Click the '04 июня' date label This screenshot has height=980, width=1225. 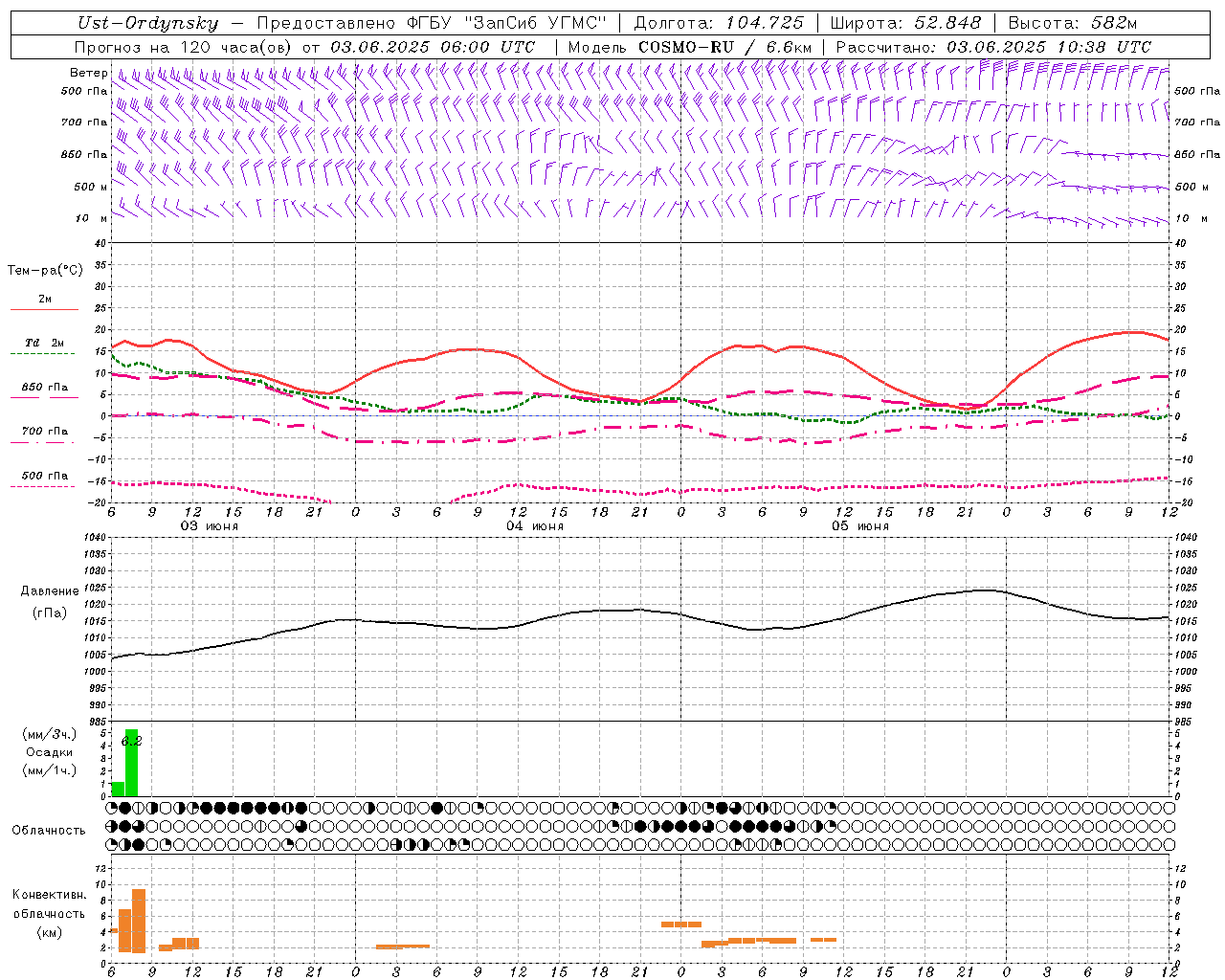[x=535, y=526]
